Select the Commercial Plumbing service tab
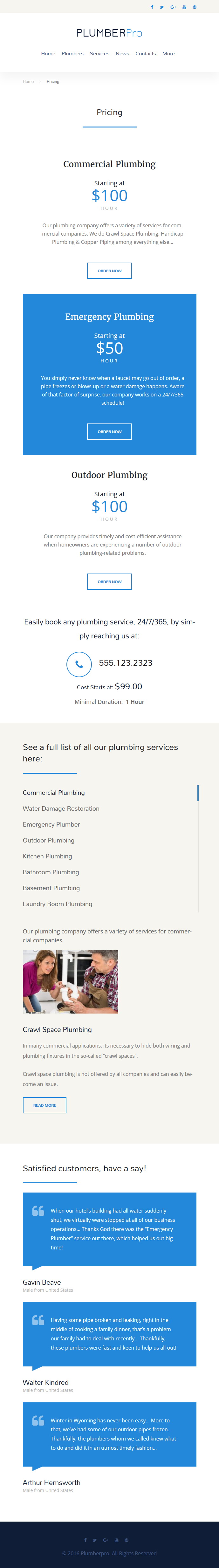Viewport: 219px width, 1568px height. [x=53, y=793]
